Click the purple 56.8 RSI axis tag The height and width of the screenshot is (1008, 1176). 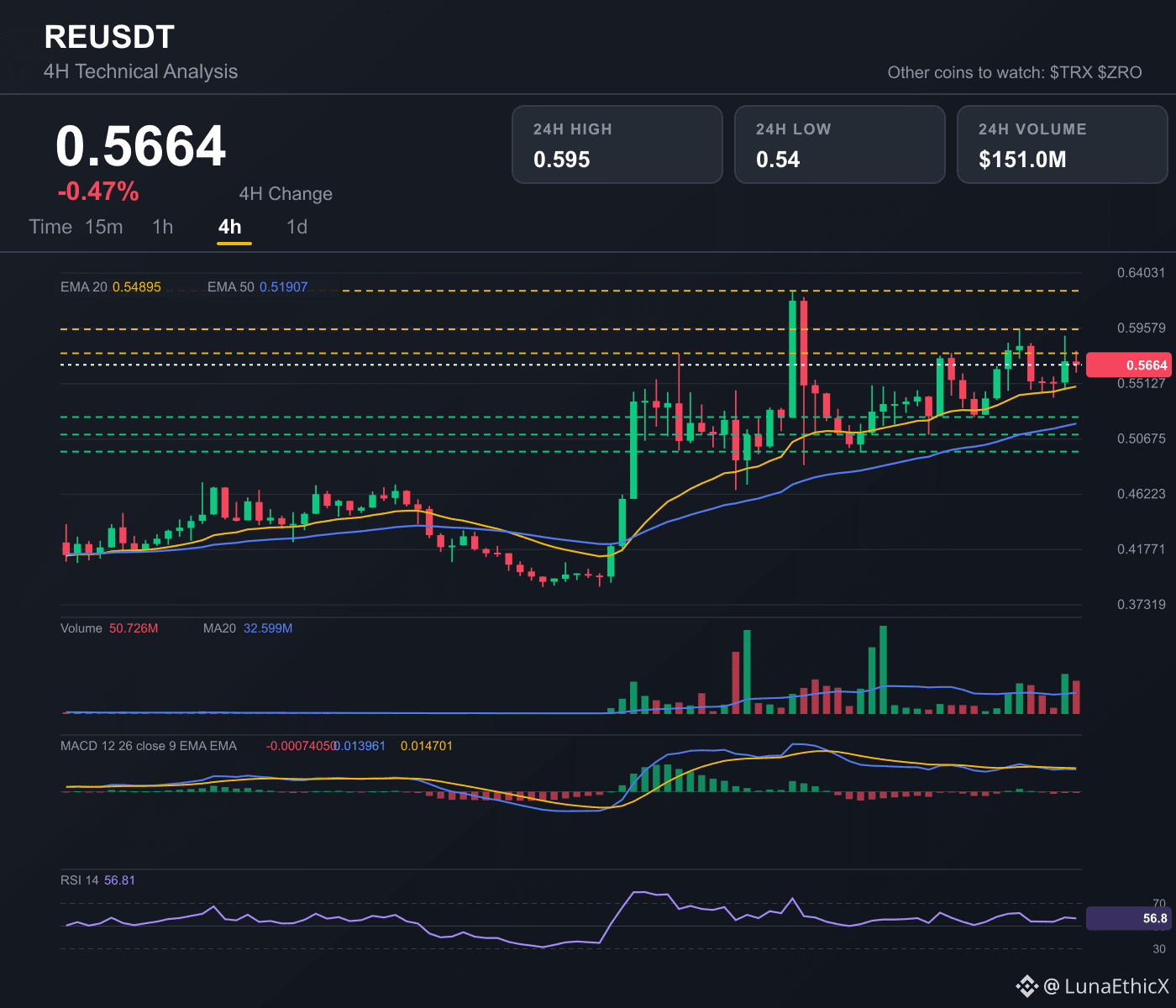(x=1128, y=918)
